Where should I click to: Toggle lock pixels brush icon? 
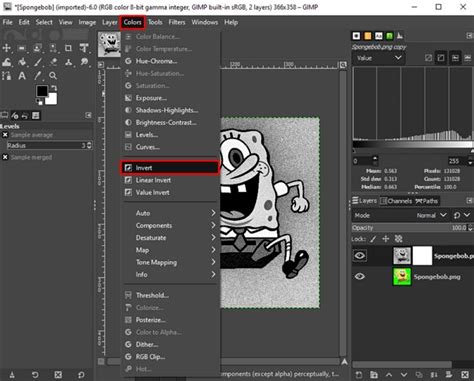tap(373, 239)
